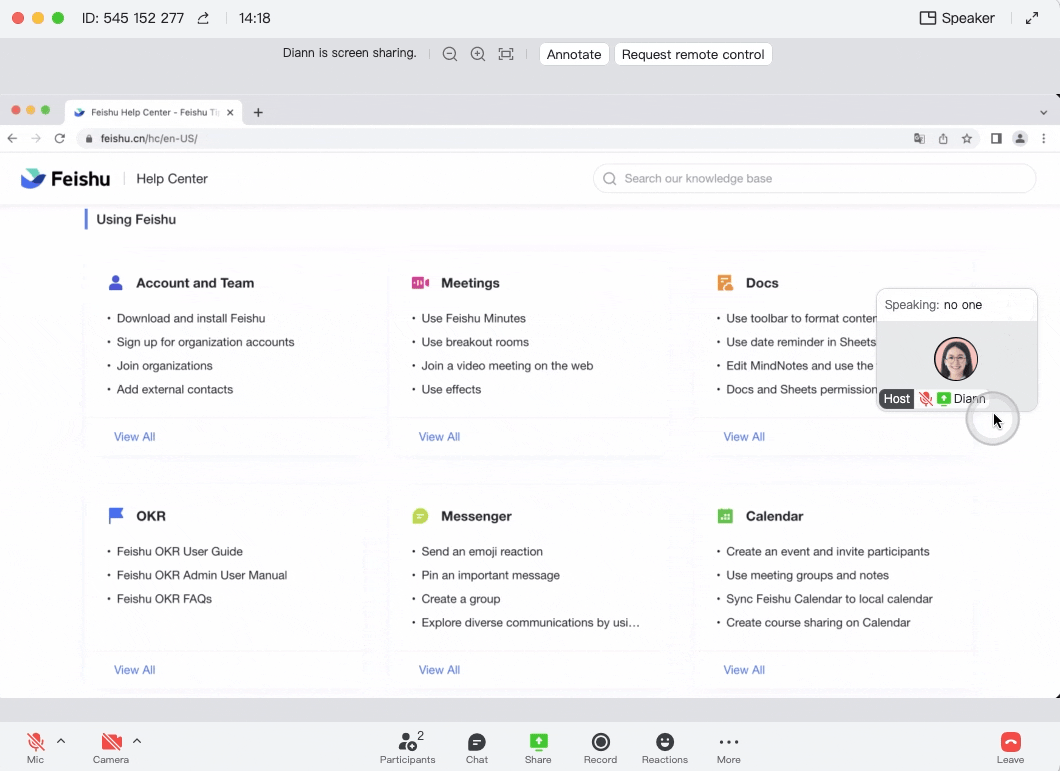The height and width of the screenshot is (771, 1060).
Task: Click Request remote control button
Action: coord(693,54)
